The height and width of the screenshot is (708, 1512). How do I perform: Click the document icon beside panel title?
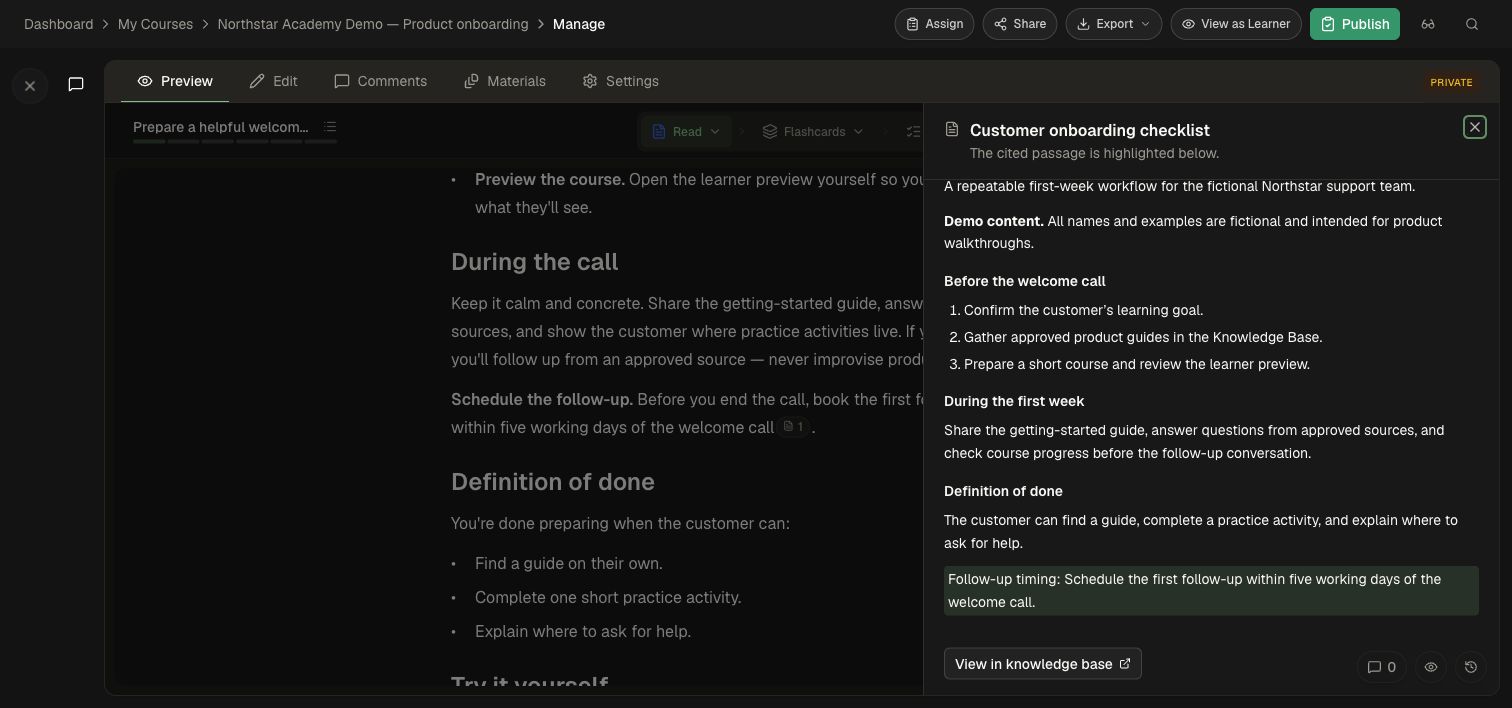pyautogui.click(x=952, y=130)
